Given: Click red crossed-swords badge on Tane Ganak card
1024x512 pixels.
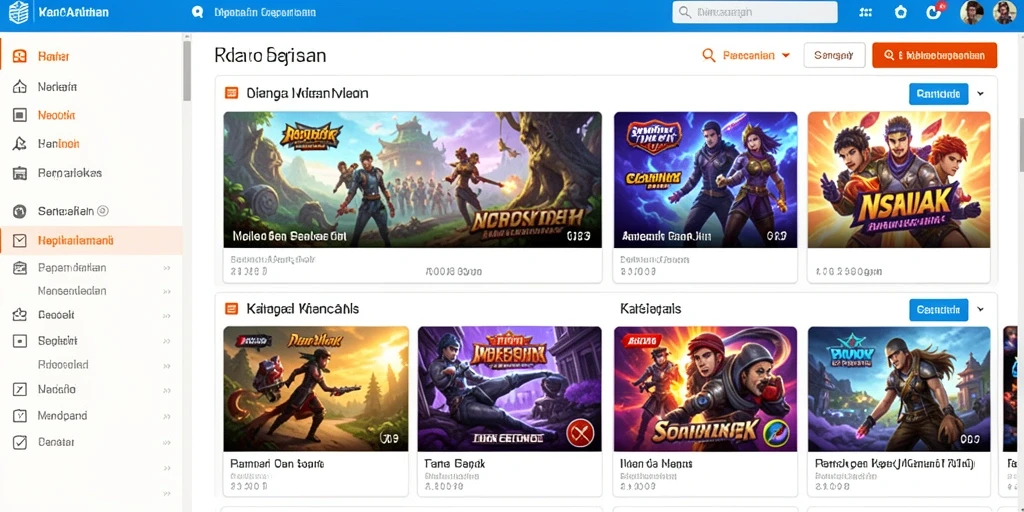Looking at the screenshot, I should [x=581, y=432].
